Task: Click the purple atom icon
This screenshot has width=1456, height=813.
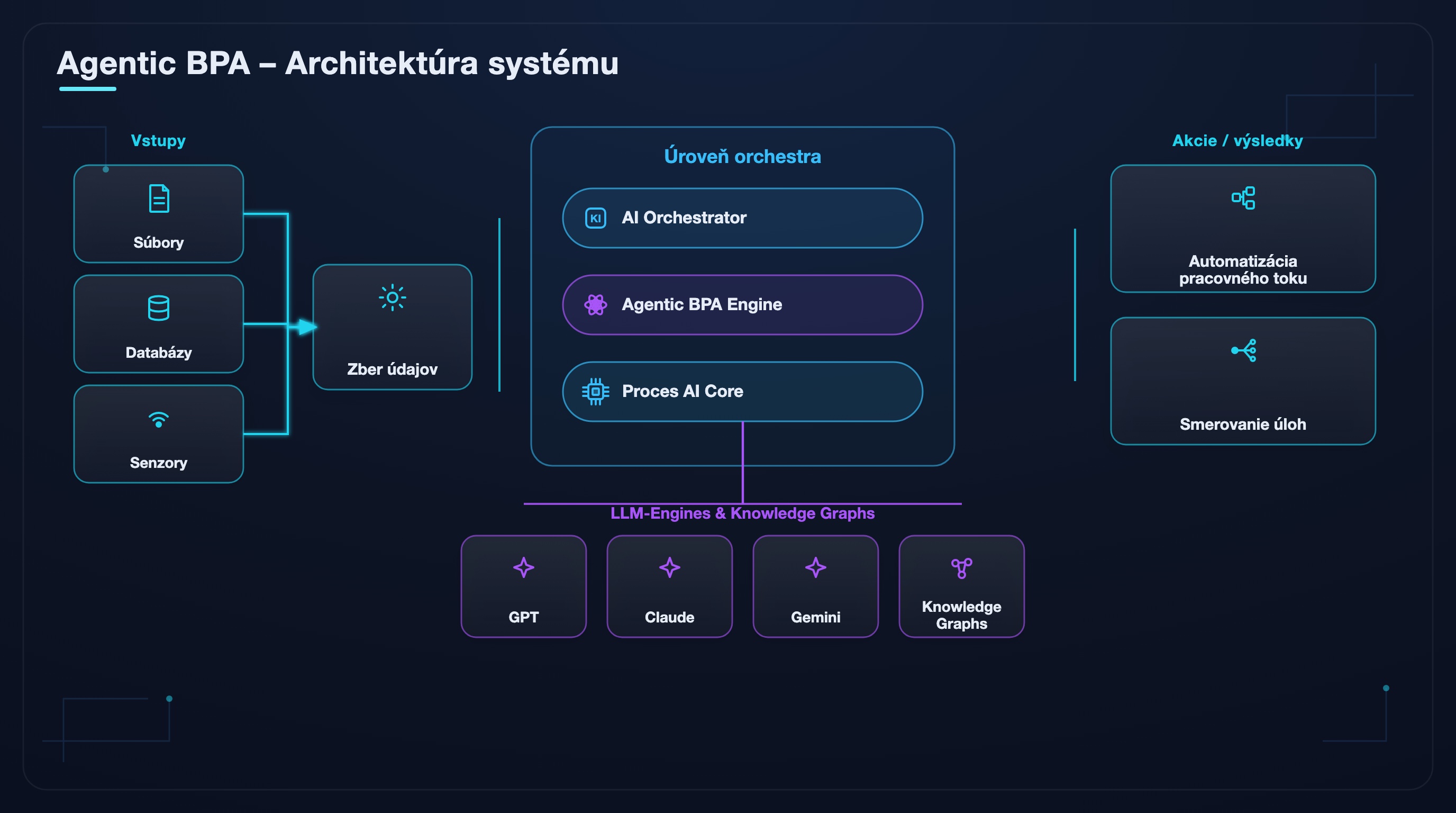Action: pyautogui.click(x=595, y=305)
